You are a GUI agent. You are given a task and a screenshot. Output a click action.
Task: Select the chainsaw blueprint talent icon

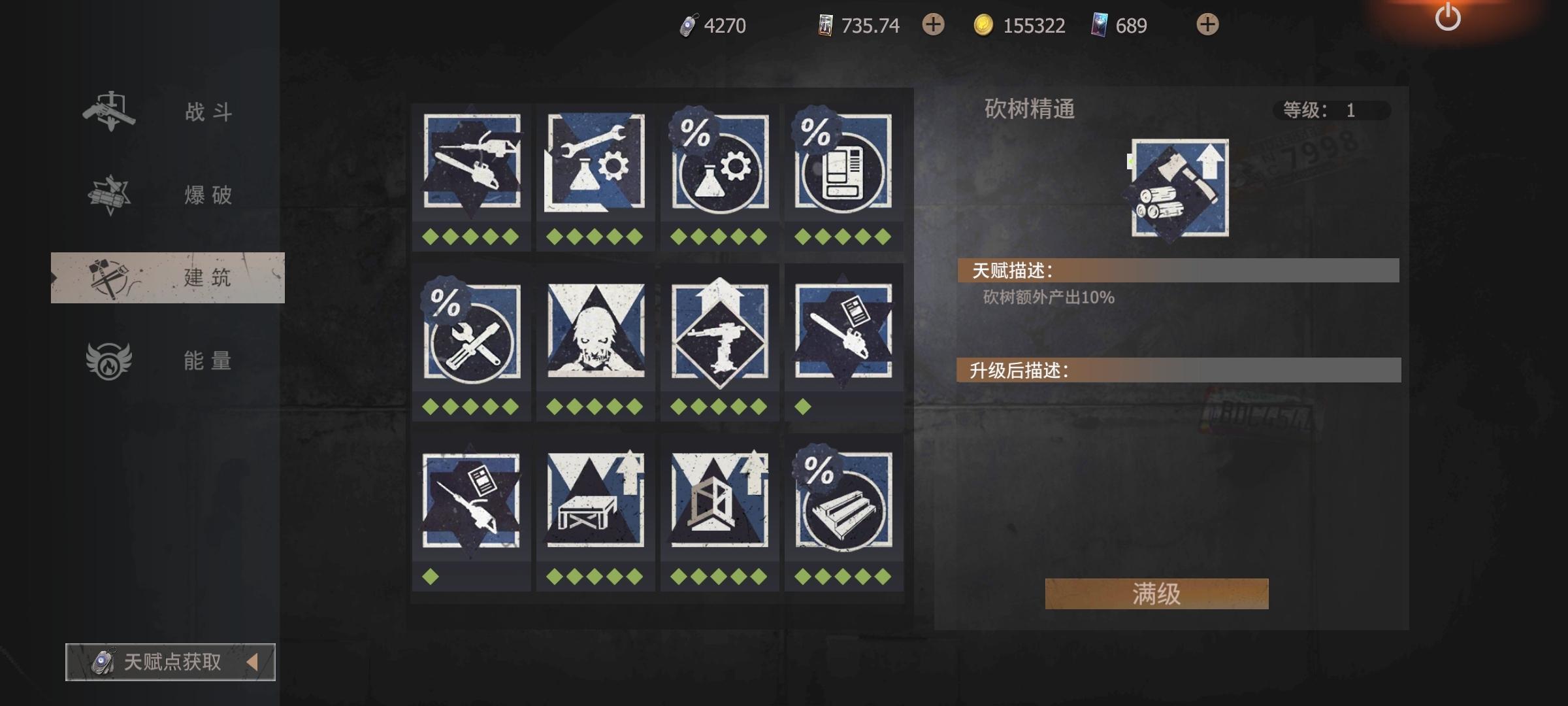(x=843, y=331)
